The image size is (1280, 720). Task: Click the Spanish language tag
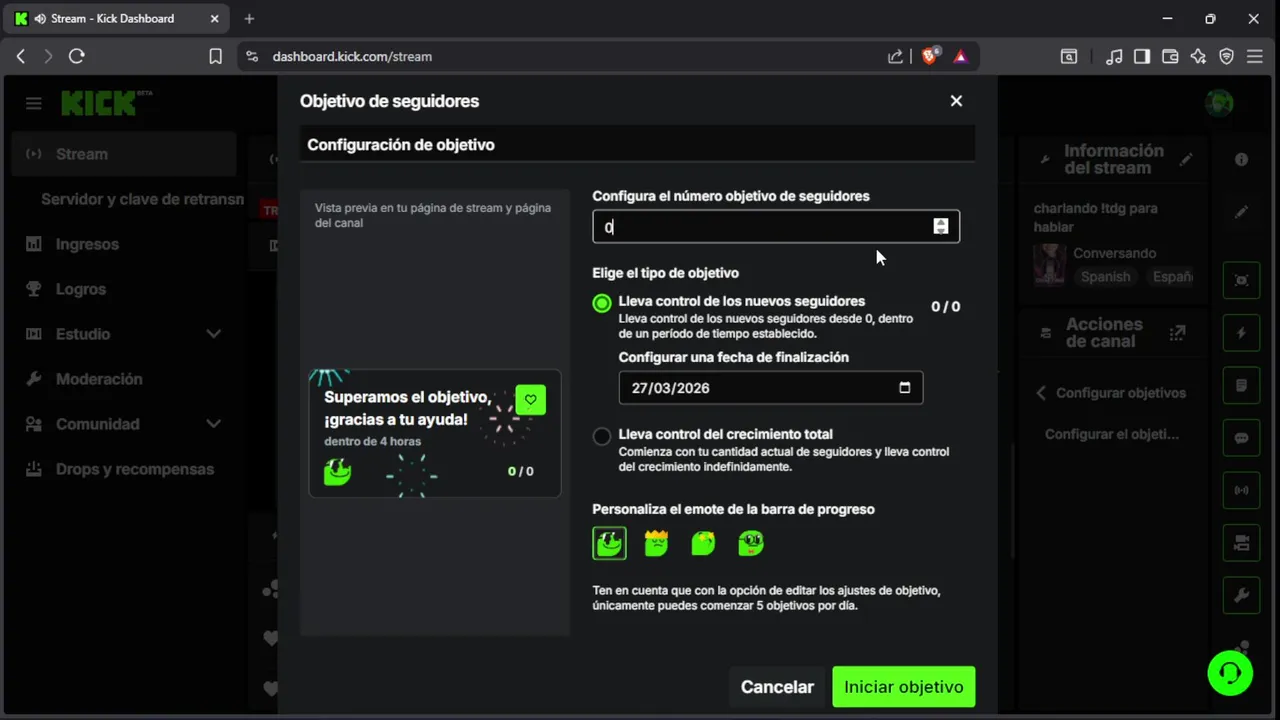[1105, 277]
